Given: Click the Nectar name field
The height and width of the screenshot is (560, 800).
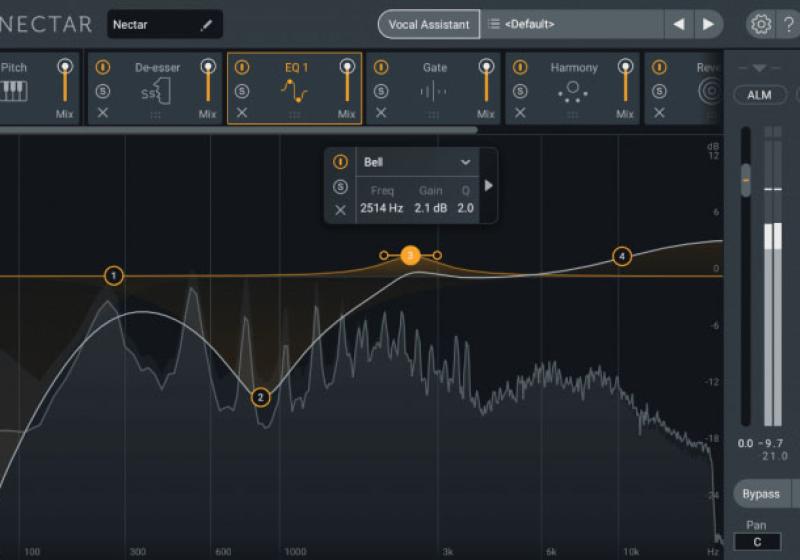Looking at the screenshot, I should coord(164,24).
